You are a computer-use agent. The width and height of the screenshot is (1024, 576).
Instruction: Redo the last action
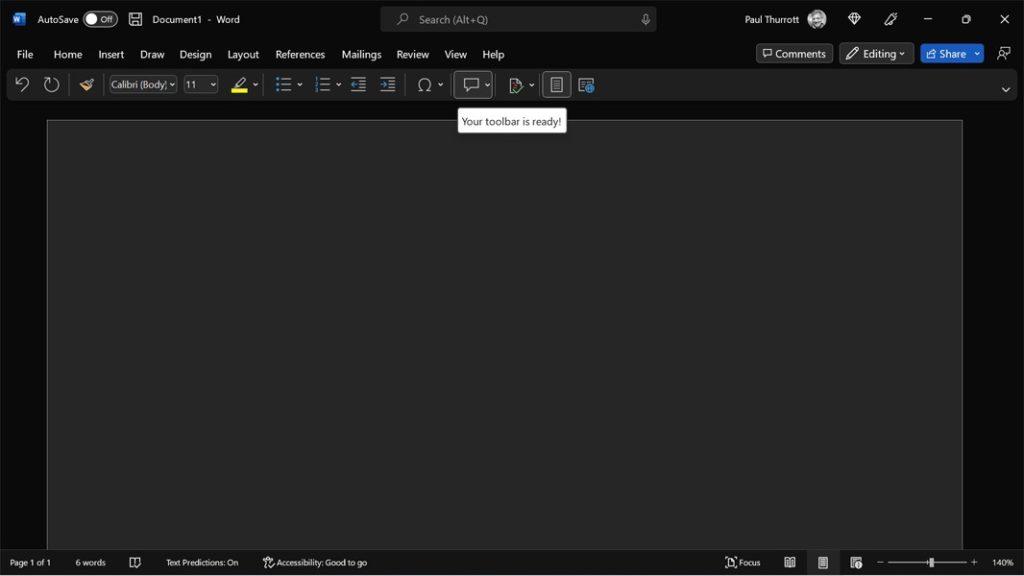coord(51,85)
